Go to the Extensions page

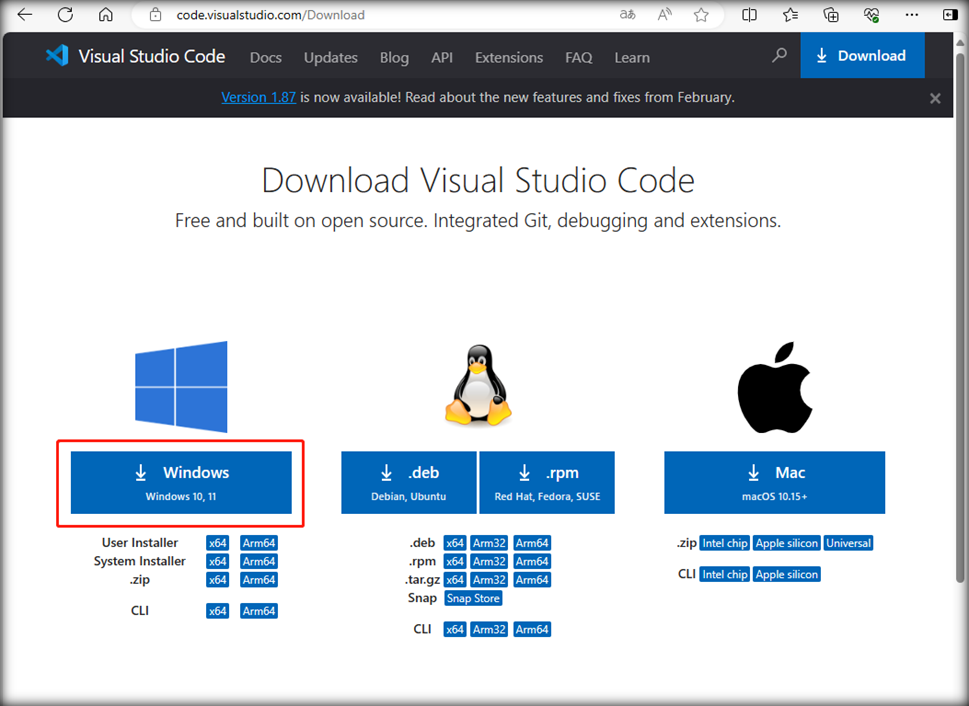pyautogui.click(x=508, y=57)
